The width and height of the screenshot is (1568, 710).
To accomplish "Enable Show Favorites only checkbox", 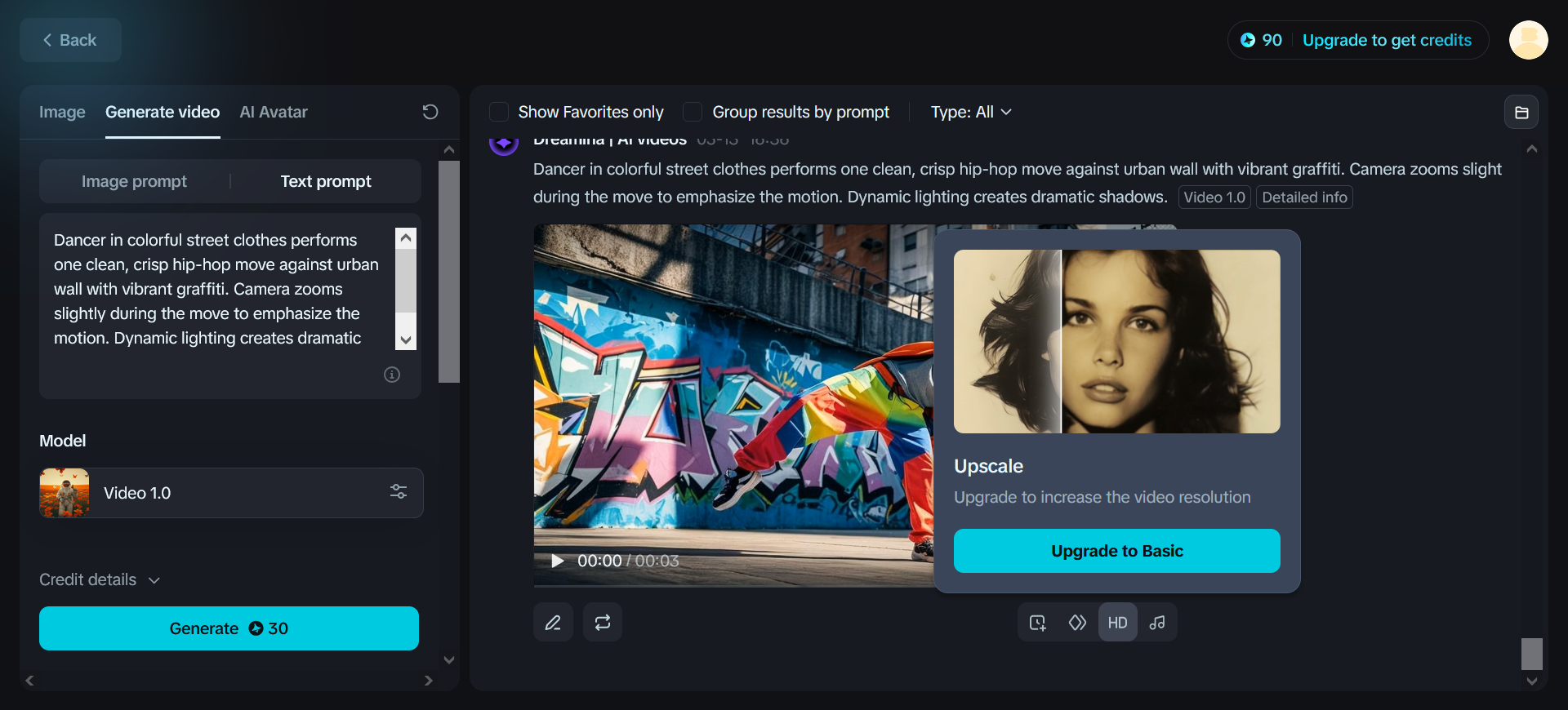I will coord(499,112).
